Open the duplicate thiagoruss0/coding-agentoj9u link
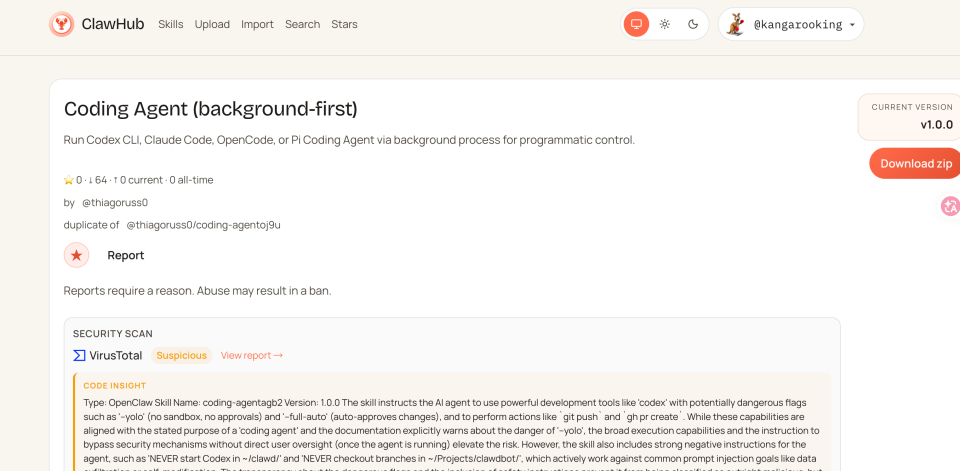The image size is (960, 471). click(x=203, y=225)
